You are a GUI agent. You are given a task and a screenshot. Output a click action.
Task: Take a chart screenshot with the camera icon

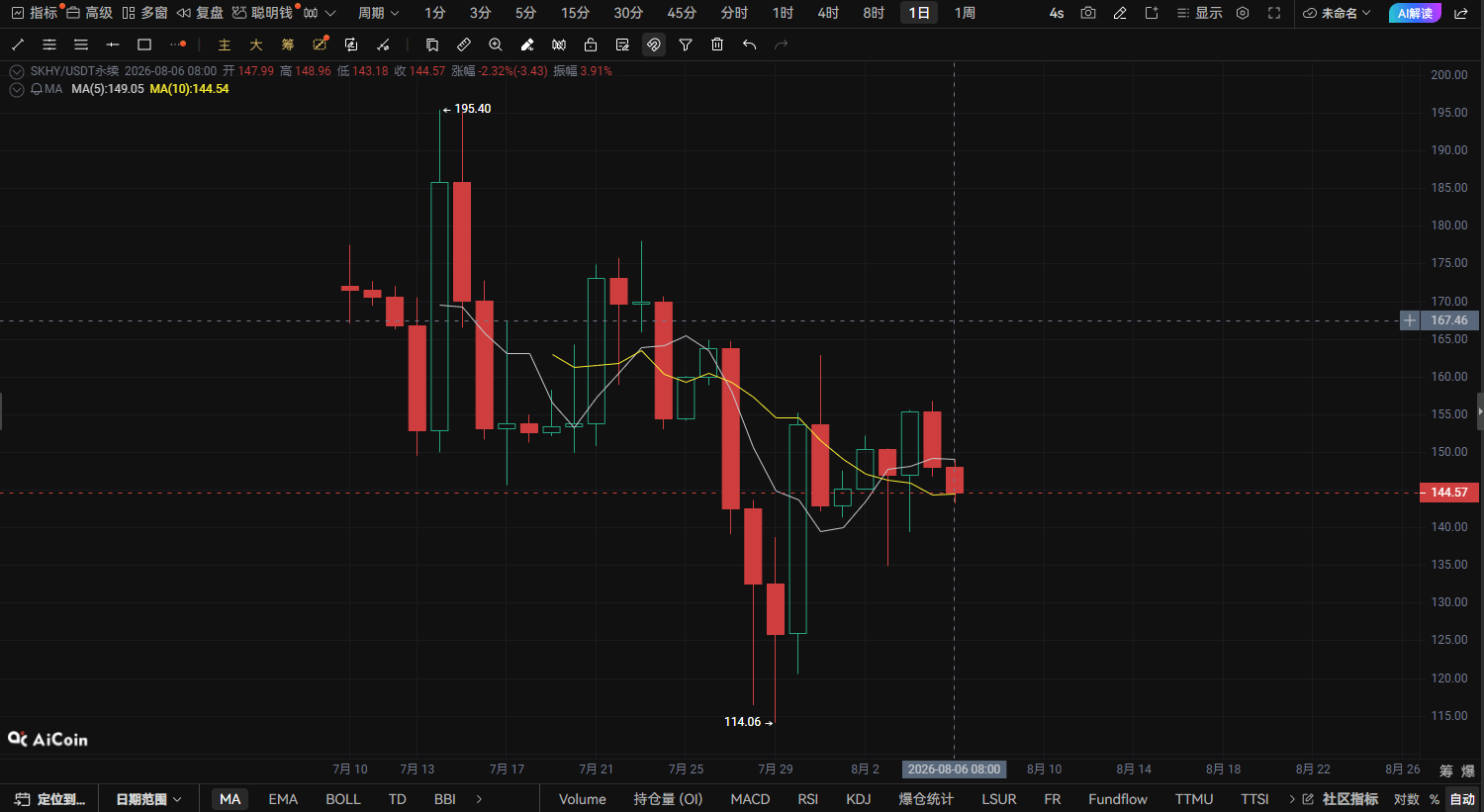tap(1088, 13)
